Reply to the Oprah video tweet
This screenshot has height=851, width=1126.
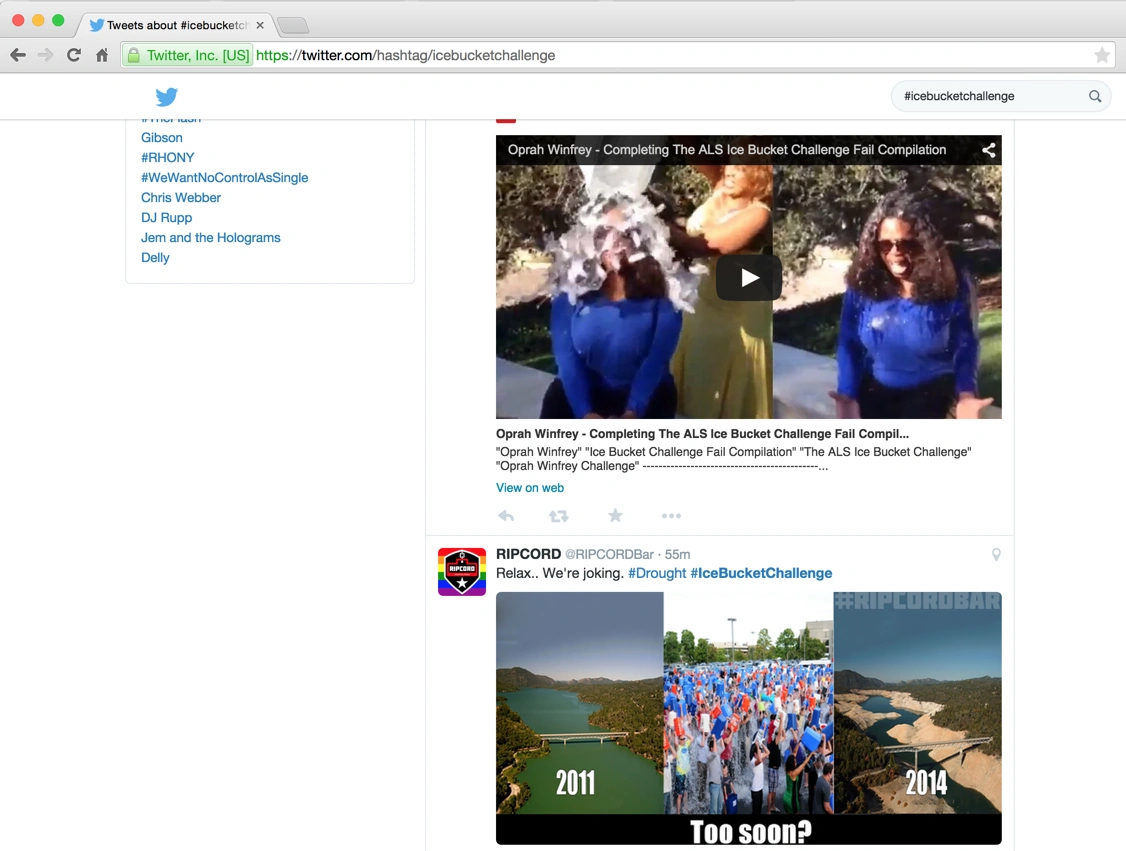point(506,516)
